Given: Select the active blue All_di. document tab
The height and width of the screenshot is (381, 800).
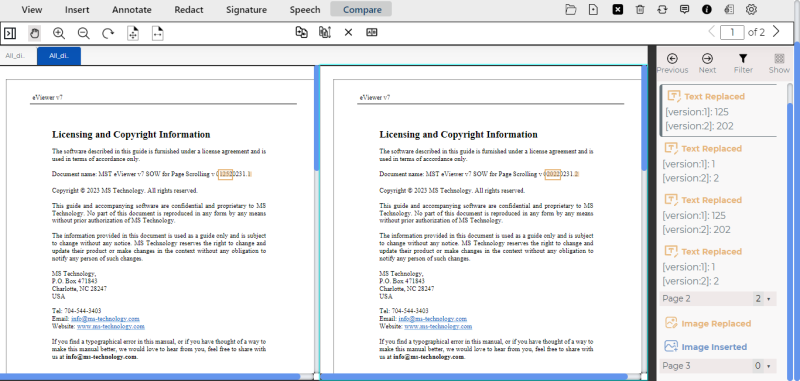Looking at the screenshot, I should 59,56.
